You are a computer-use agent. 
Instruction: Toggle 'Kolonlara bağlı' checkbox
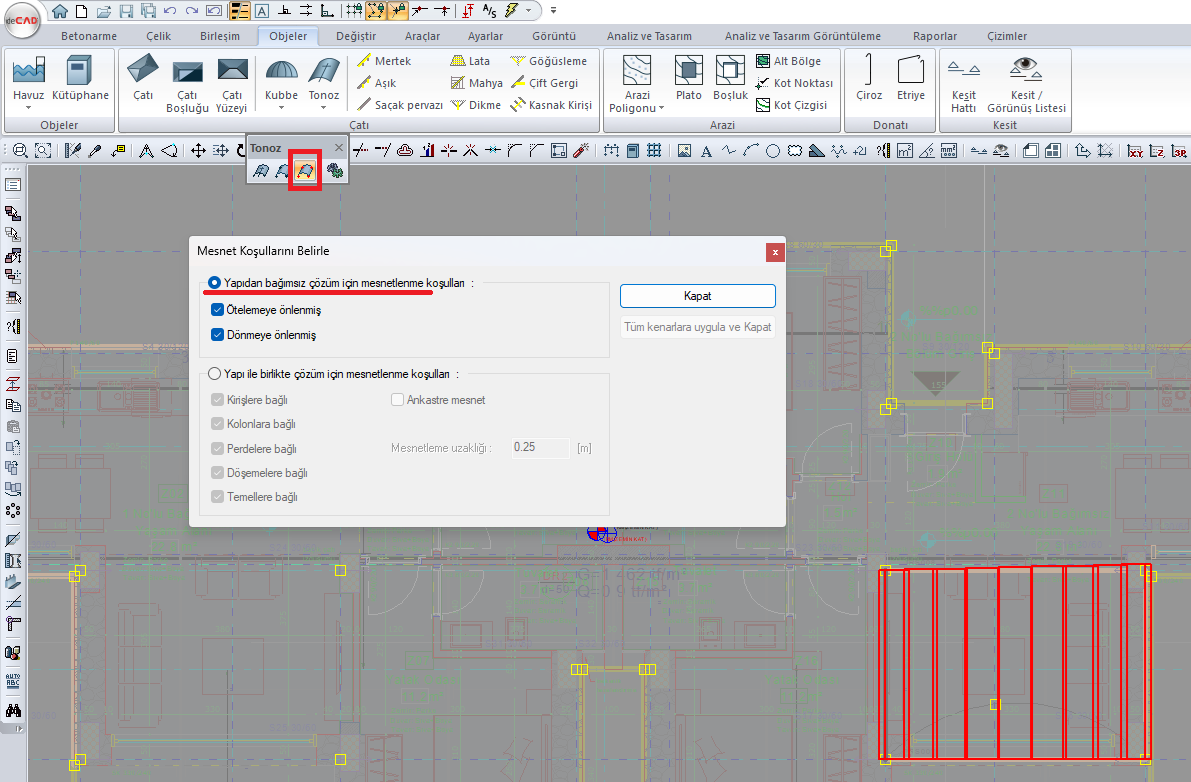pyautogui.click(x=217, y=424)
